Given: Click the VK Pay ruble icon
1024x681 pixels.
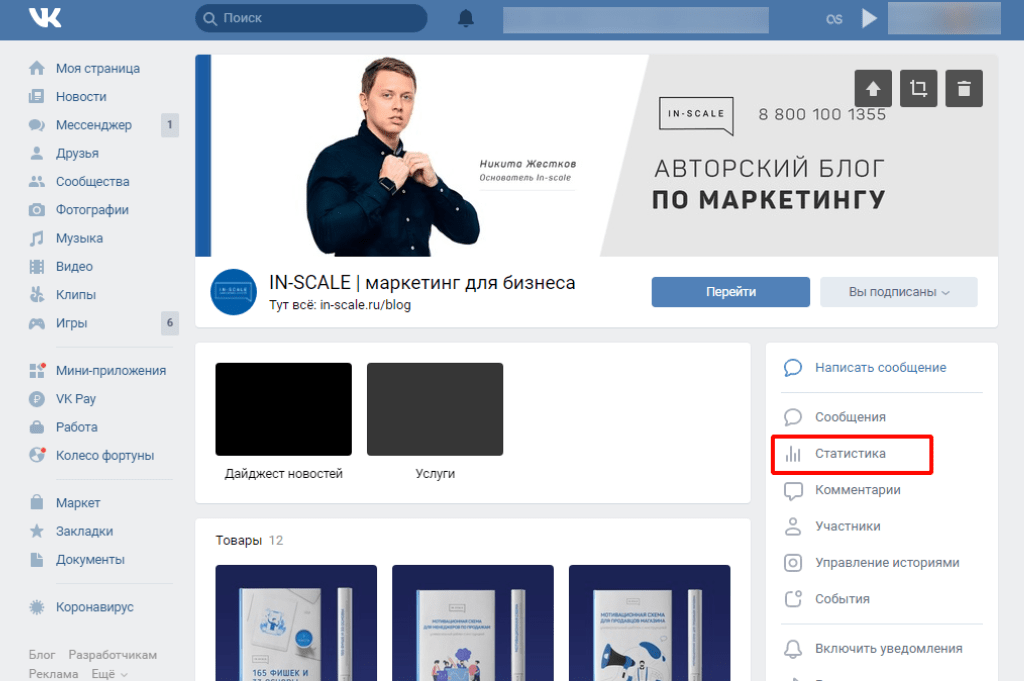Looking at the screenshot, I should pos(37,399).
